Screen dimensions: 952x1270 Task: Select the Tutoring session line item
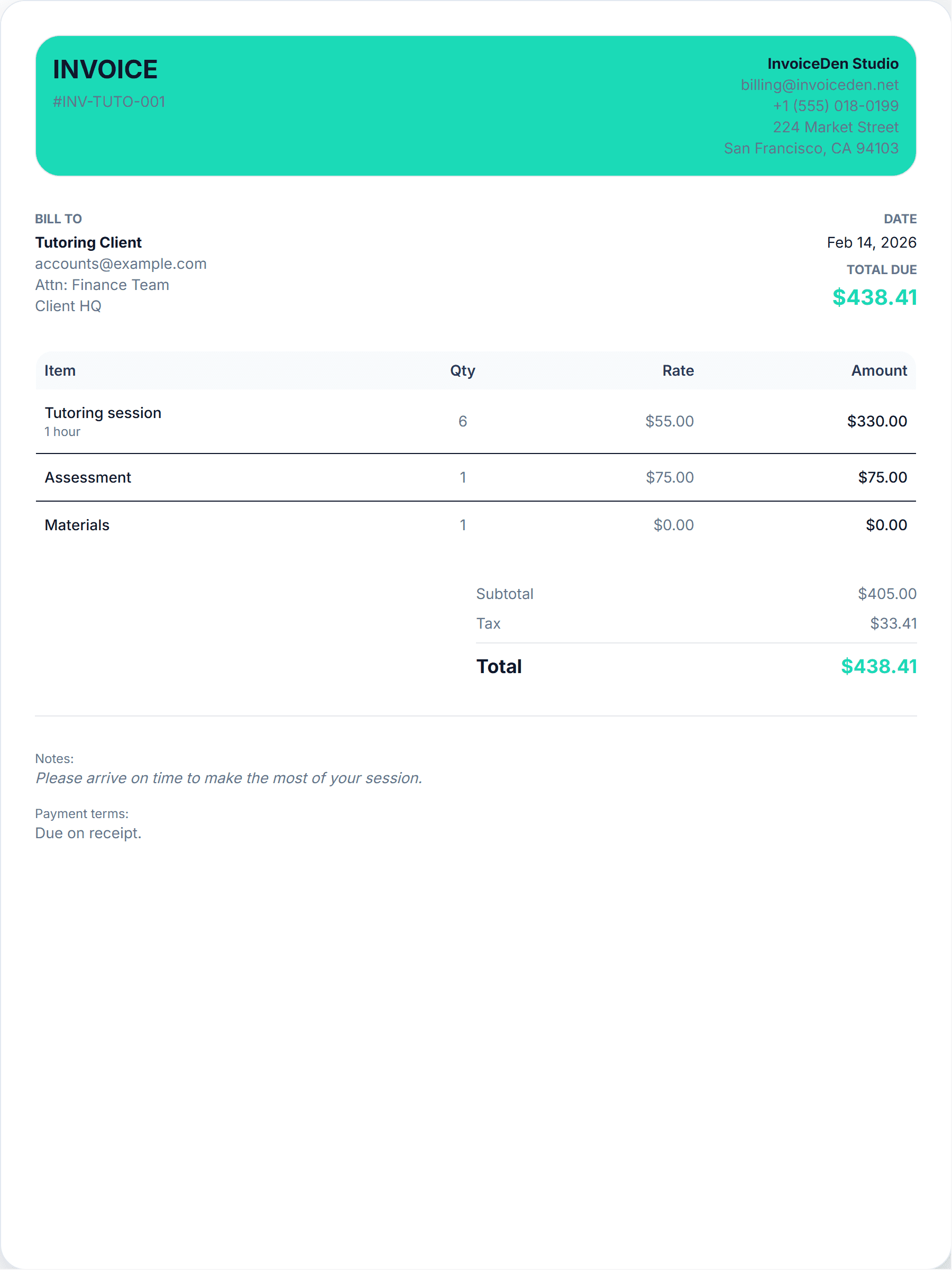[103, 413]
